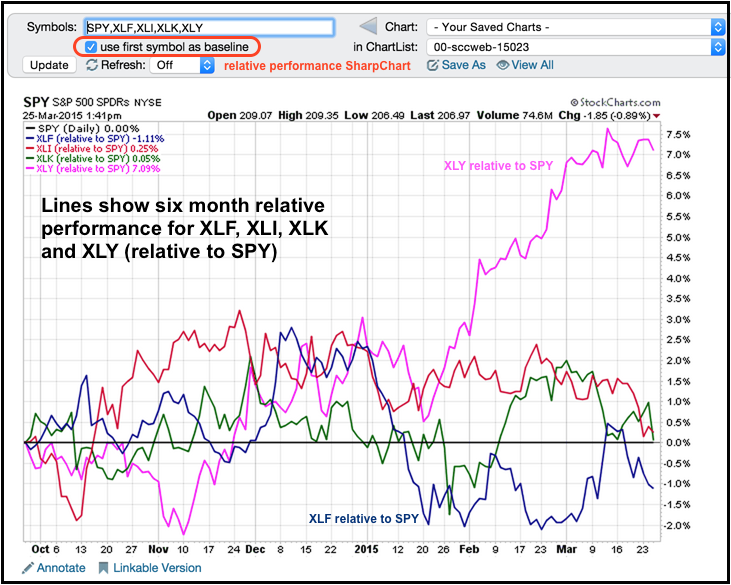731x585 pixels.
Task: Click the Refresh circular arrows icon
Action: 92,65
